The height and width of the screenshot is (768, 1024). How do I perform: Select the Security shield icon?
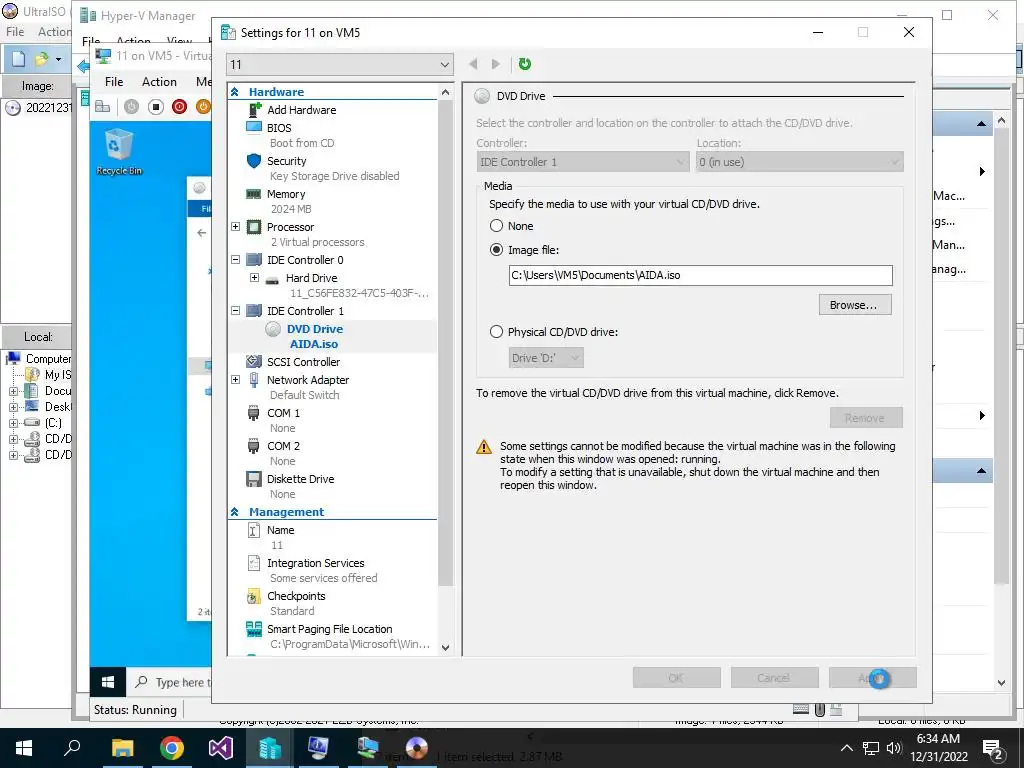(254, 161)
